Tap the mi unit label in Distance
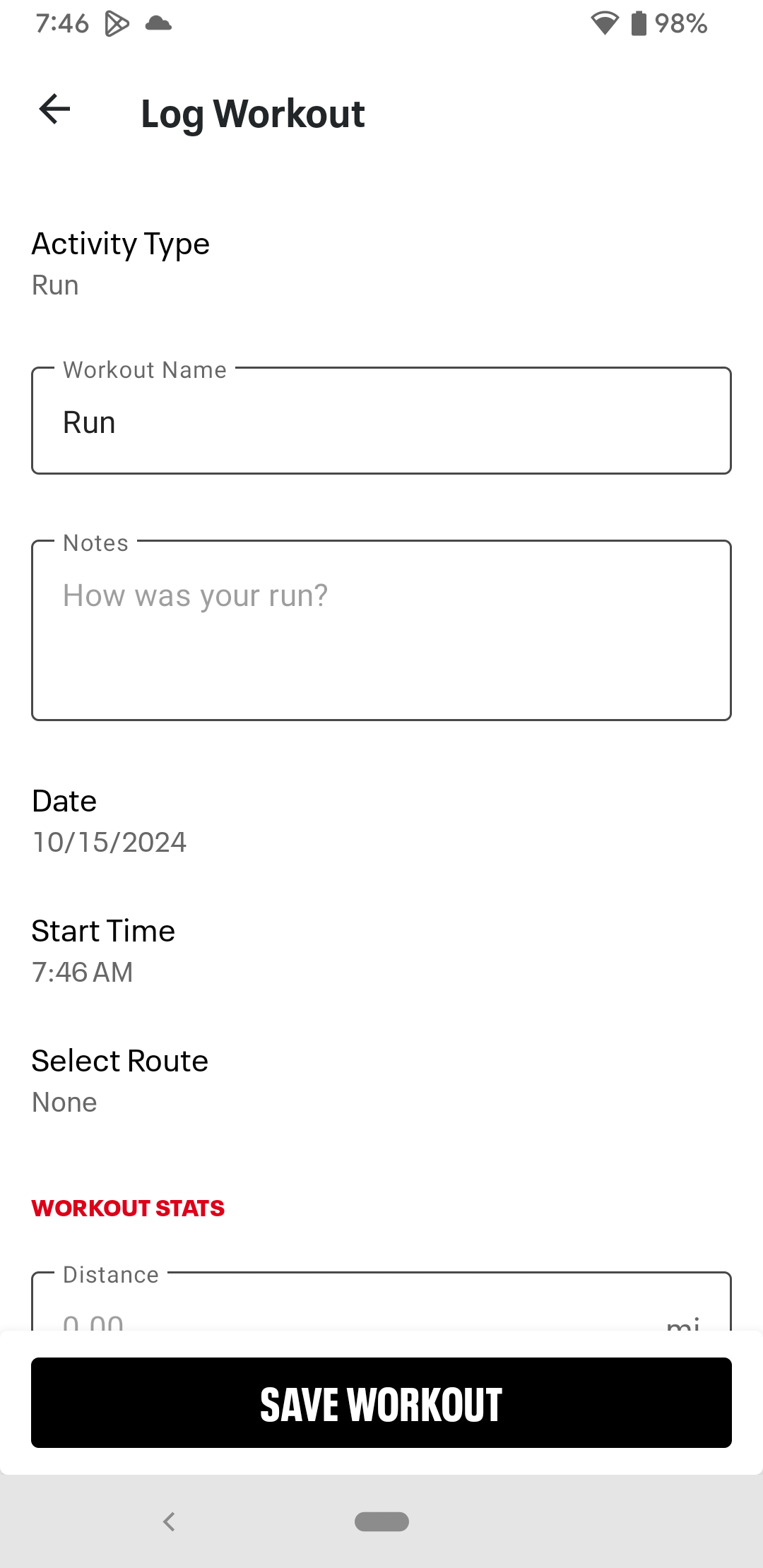Screen dimensions: 763x1568 [x=682, y=1322]
